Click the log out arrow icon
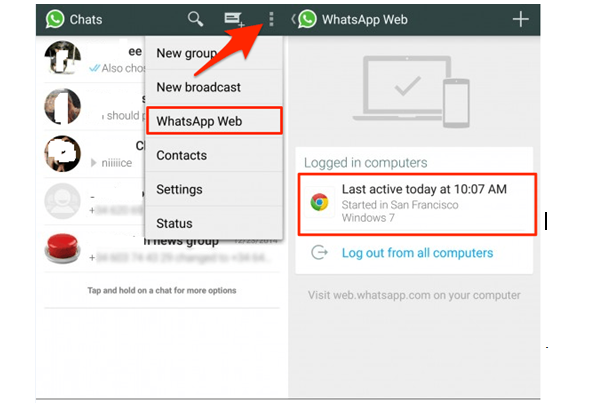 319,252
